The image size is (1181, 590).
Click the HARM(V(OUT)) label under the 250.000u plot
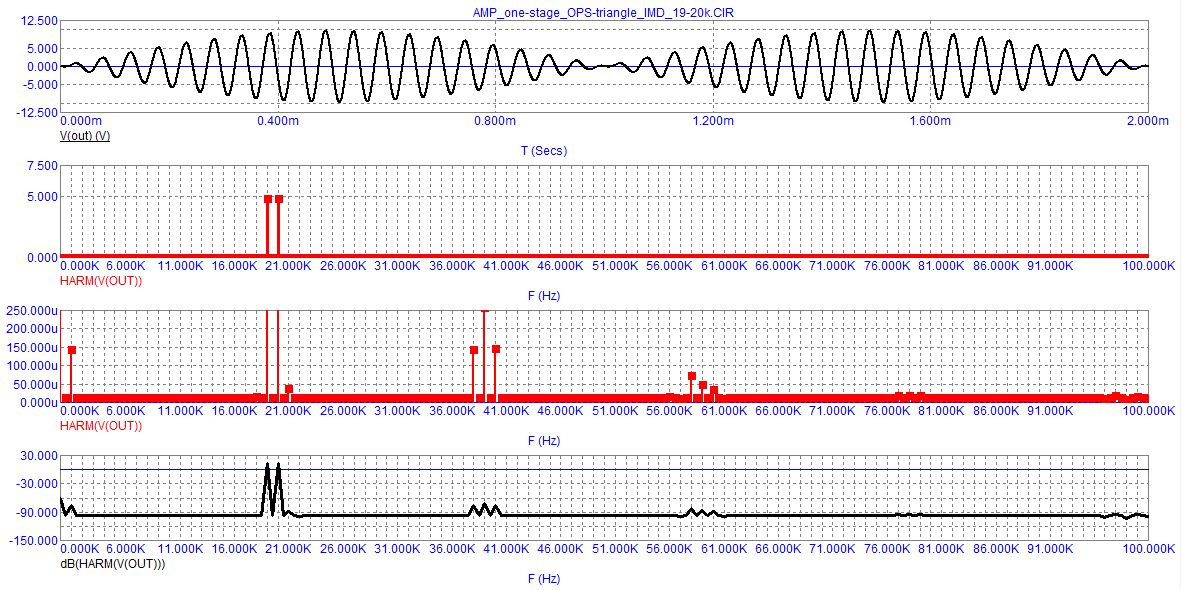tap(100, 426)
